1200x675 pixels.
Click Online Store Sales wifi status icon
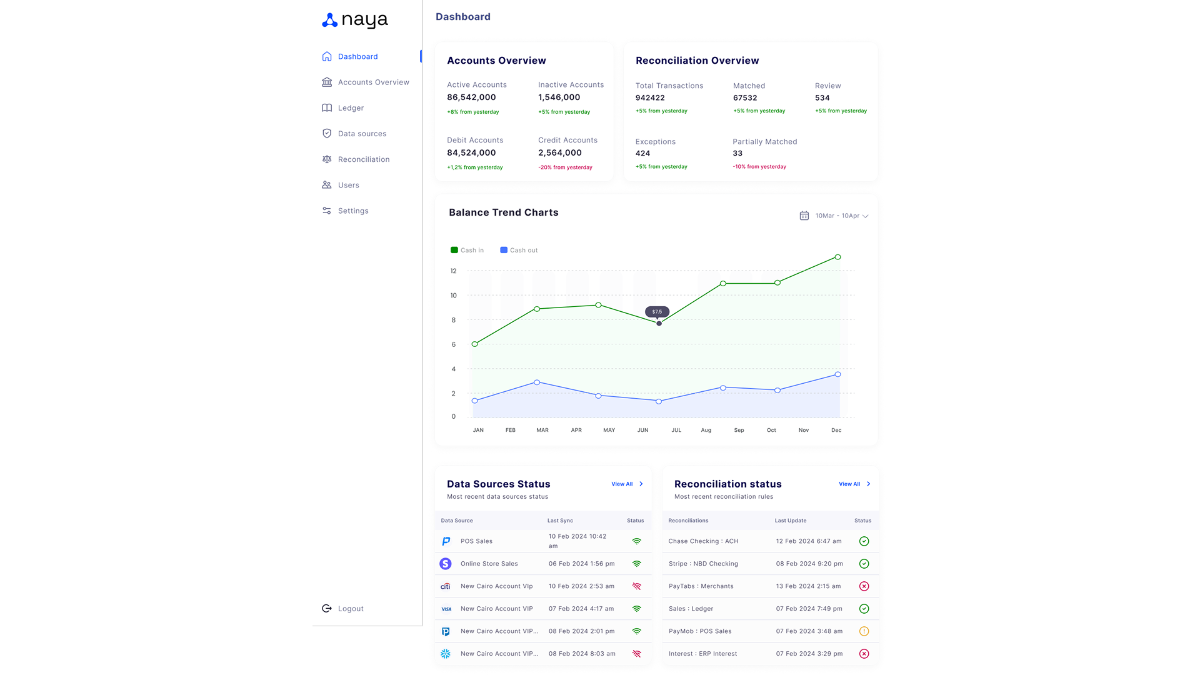point(636,563)
